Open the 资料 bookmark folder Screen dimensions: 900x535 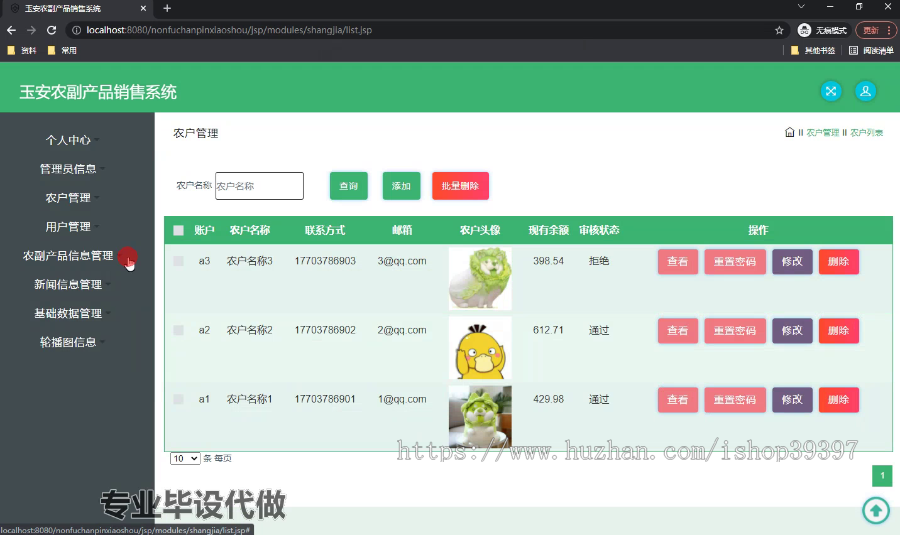[x=22, y=51]
